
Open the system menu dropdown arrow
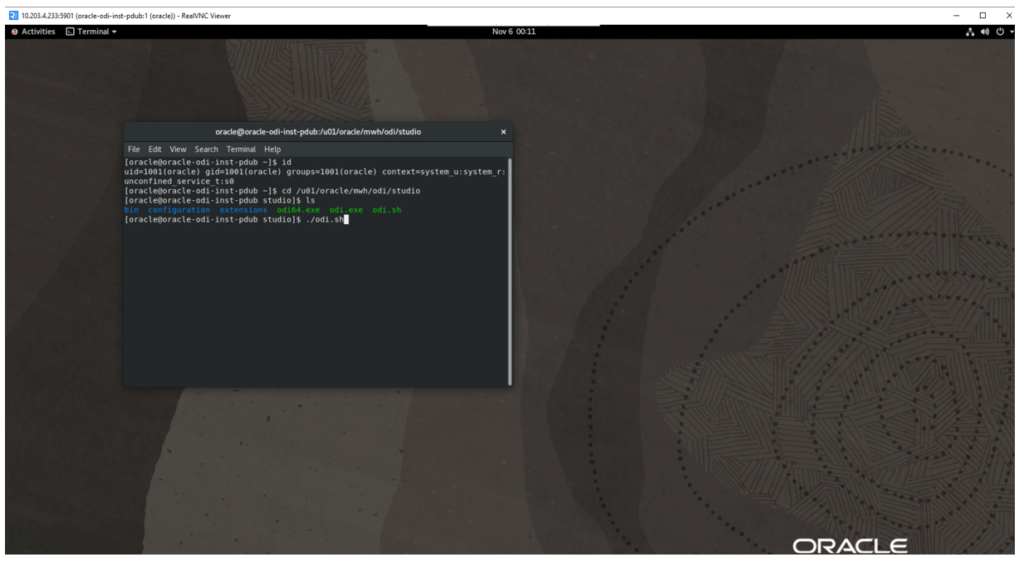pos(1012,32)
